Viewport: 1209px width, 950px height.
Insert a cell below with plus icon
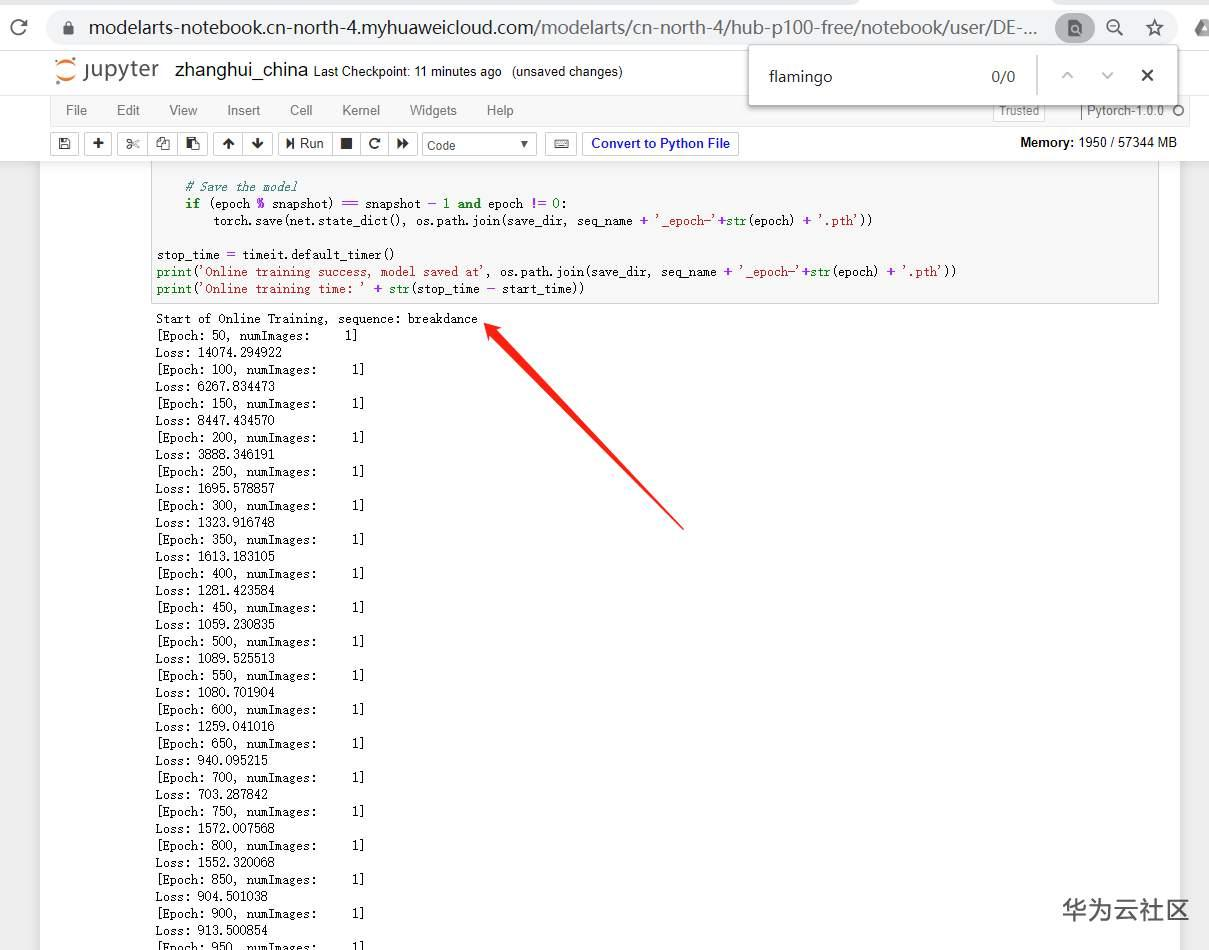click(x=98, y=144)
